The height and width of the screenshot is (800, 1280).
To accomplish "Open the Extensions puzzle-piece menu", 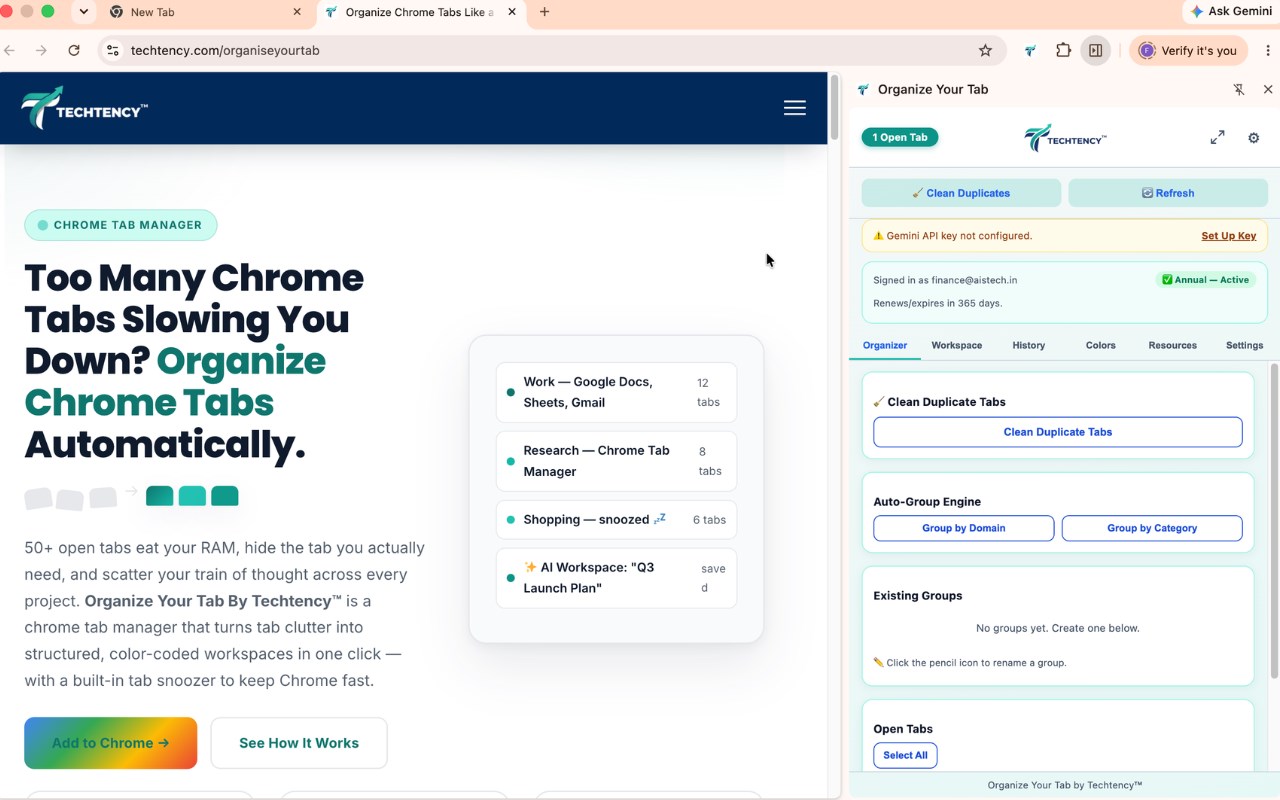I will pyautogui.click(x=1063, y=50).
